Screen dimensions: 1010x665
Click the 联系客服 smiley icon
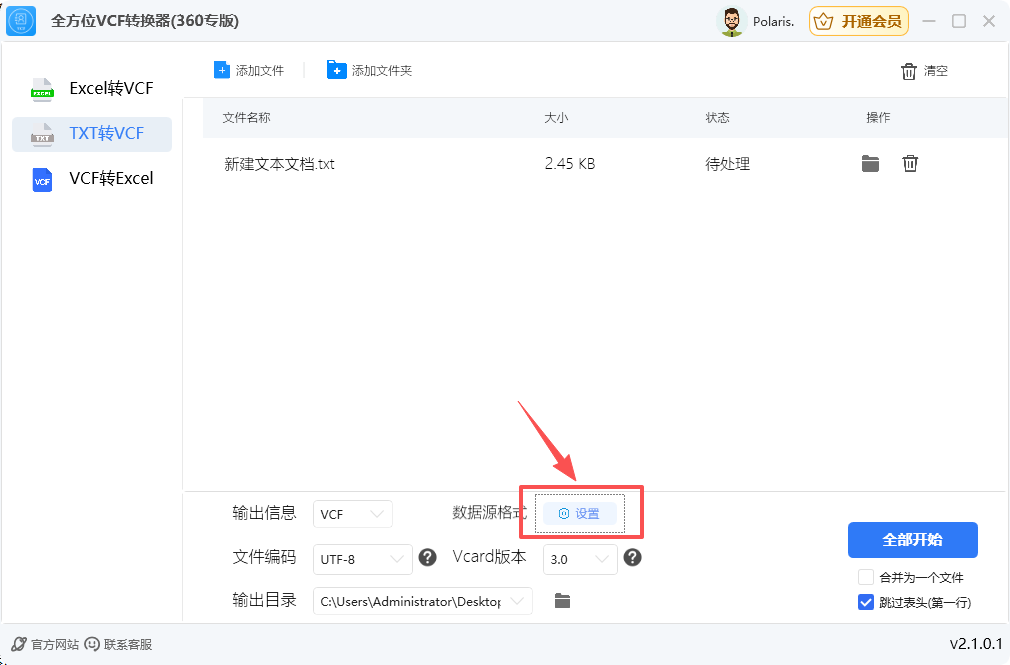tap(92, 644)
